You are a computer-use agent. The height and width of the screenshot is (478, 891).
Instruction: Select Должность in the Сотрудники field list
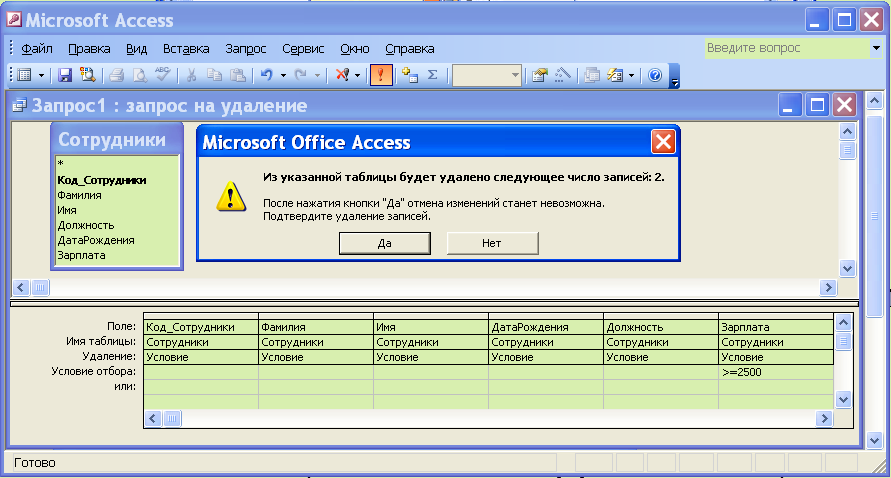[86, 226]
